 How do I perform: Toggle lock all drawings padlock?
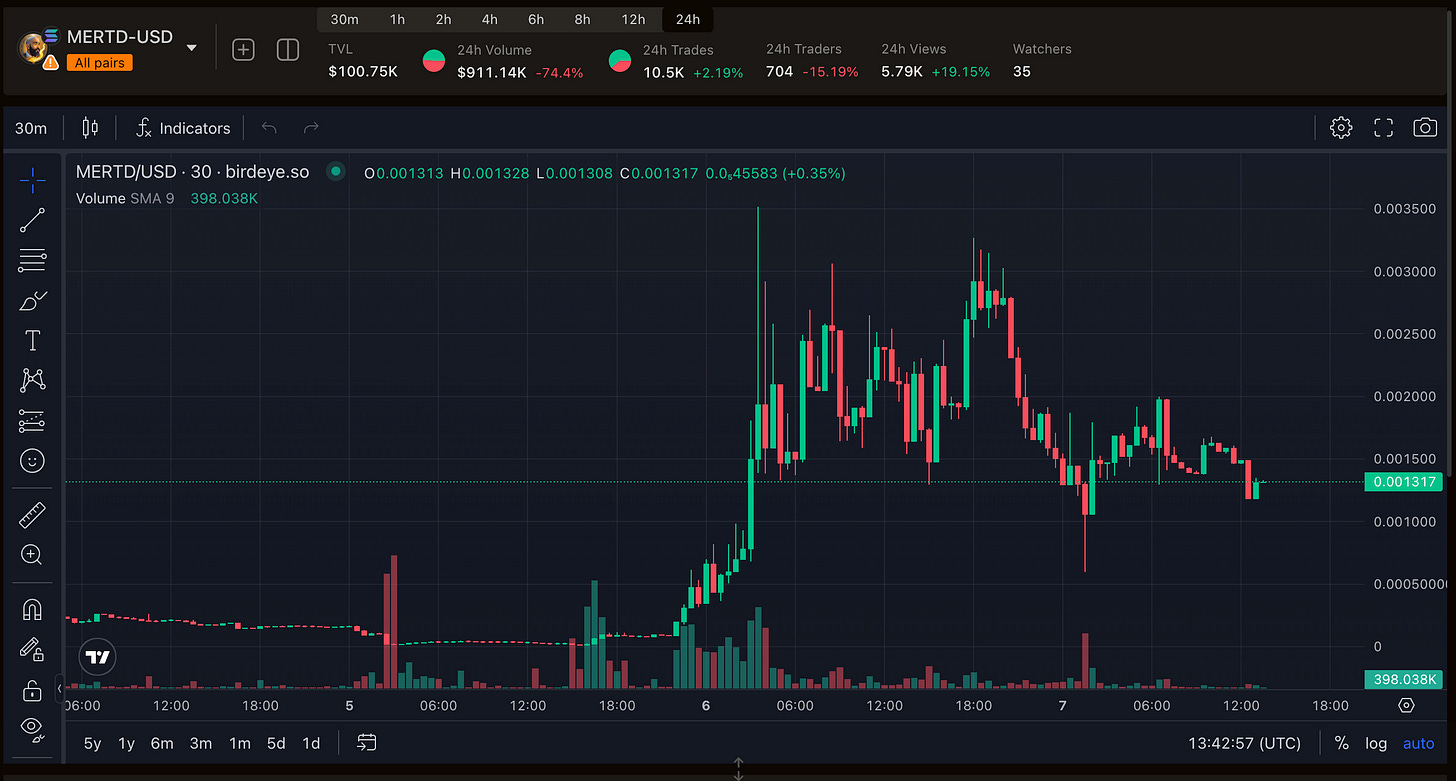click(32, 690)
